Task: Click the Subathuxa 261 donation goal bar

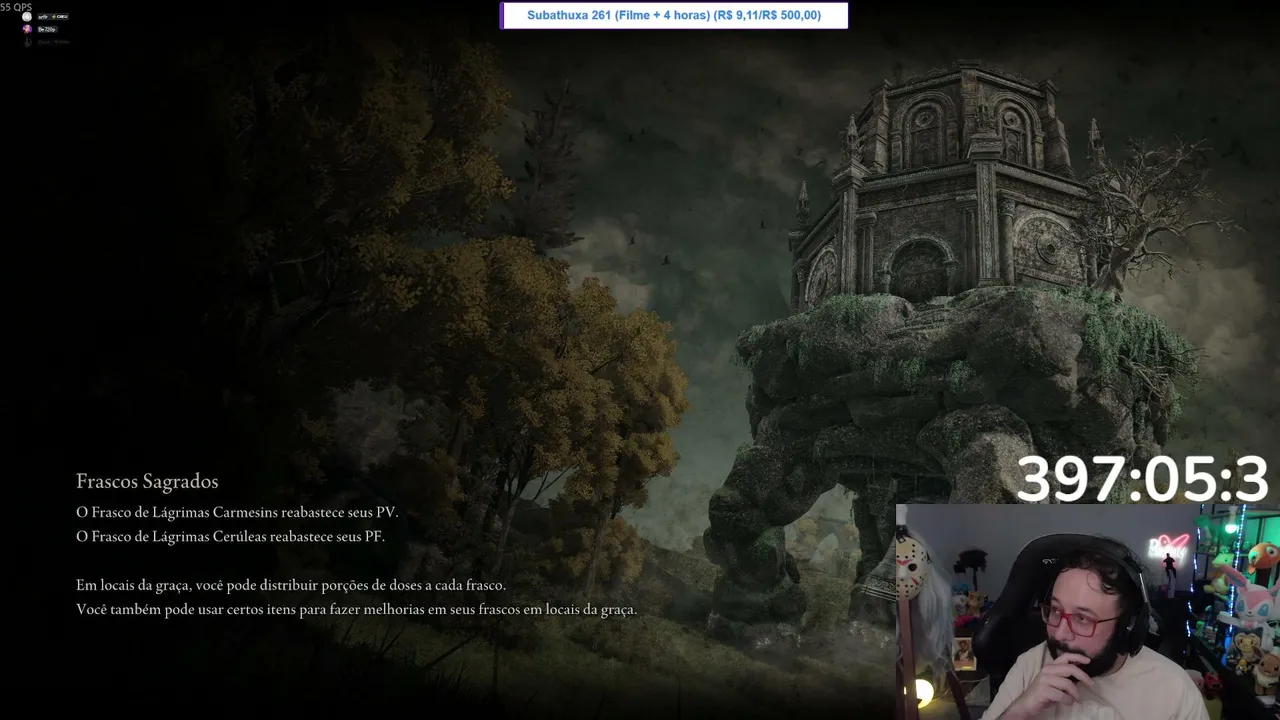Action: click(x=674, y=15)
